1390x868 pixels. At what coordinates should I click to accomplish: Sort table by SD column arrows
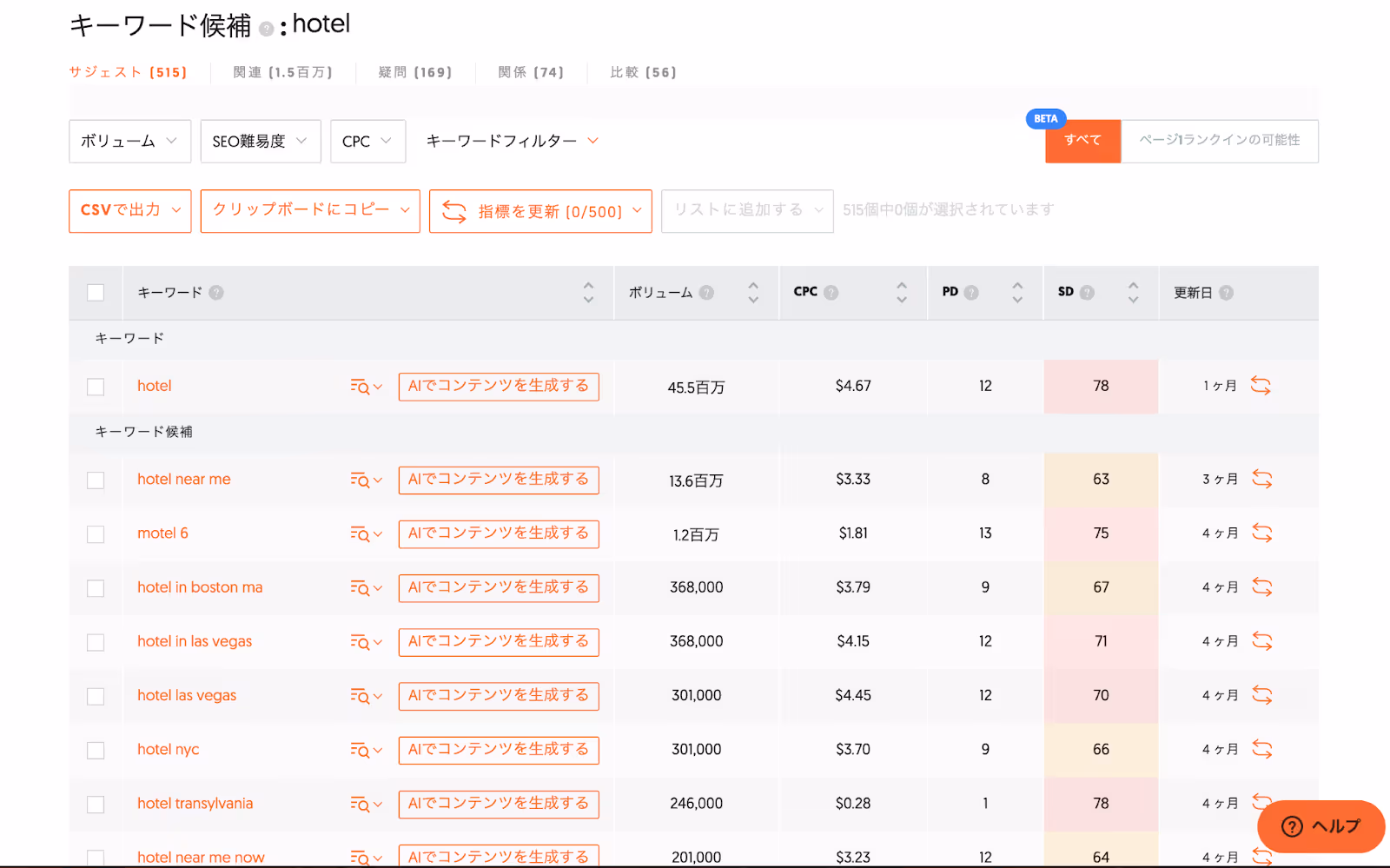pyautogui.click(x=1133, y=292)
